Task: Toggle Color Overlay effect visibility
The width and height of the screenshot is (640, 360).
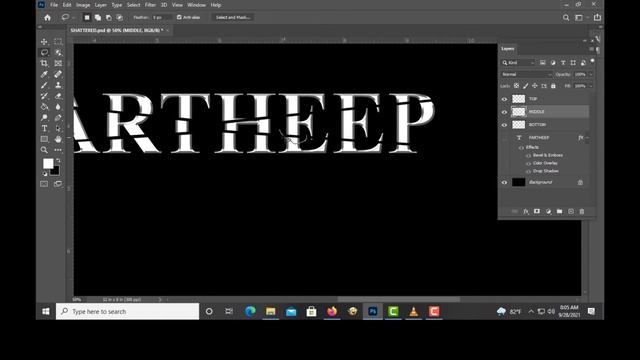Action: [528, 163]
